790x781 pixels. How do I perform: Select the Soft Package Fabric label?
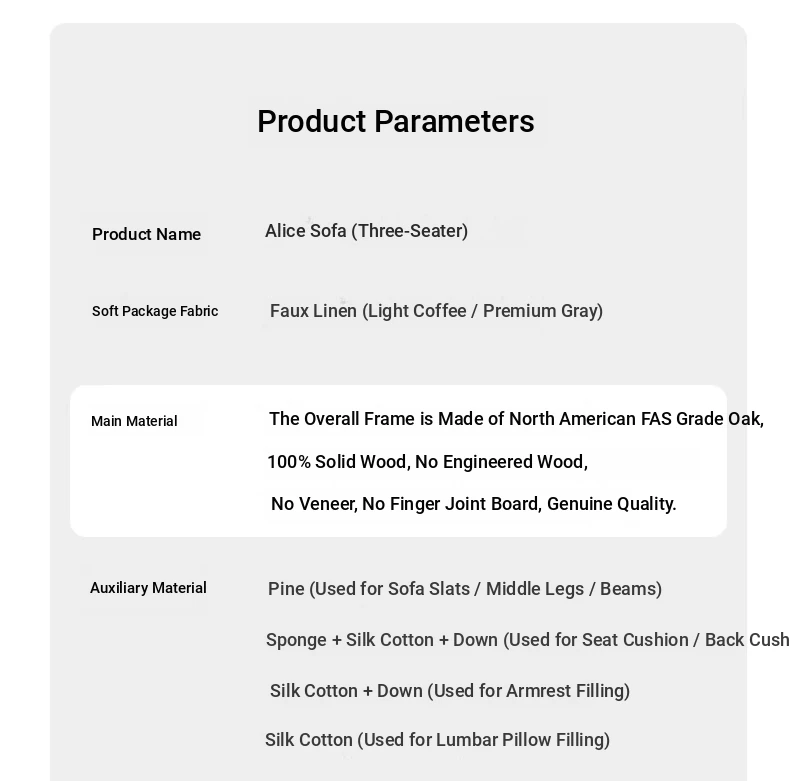click(x=155, y=311)
